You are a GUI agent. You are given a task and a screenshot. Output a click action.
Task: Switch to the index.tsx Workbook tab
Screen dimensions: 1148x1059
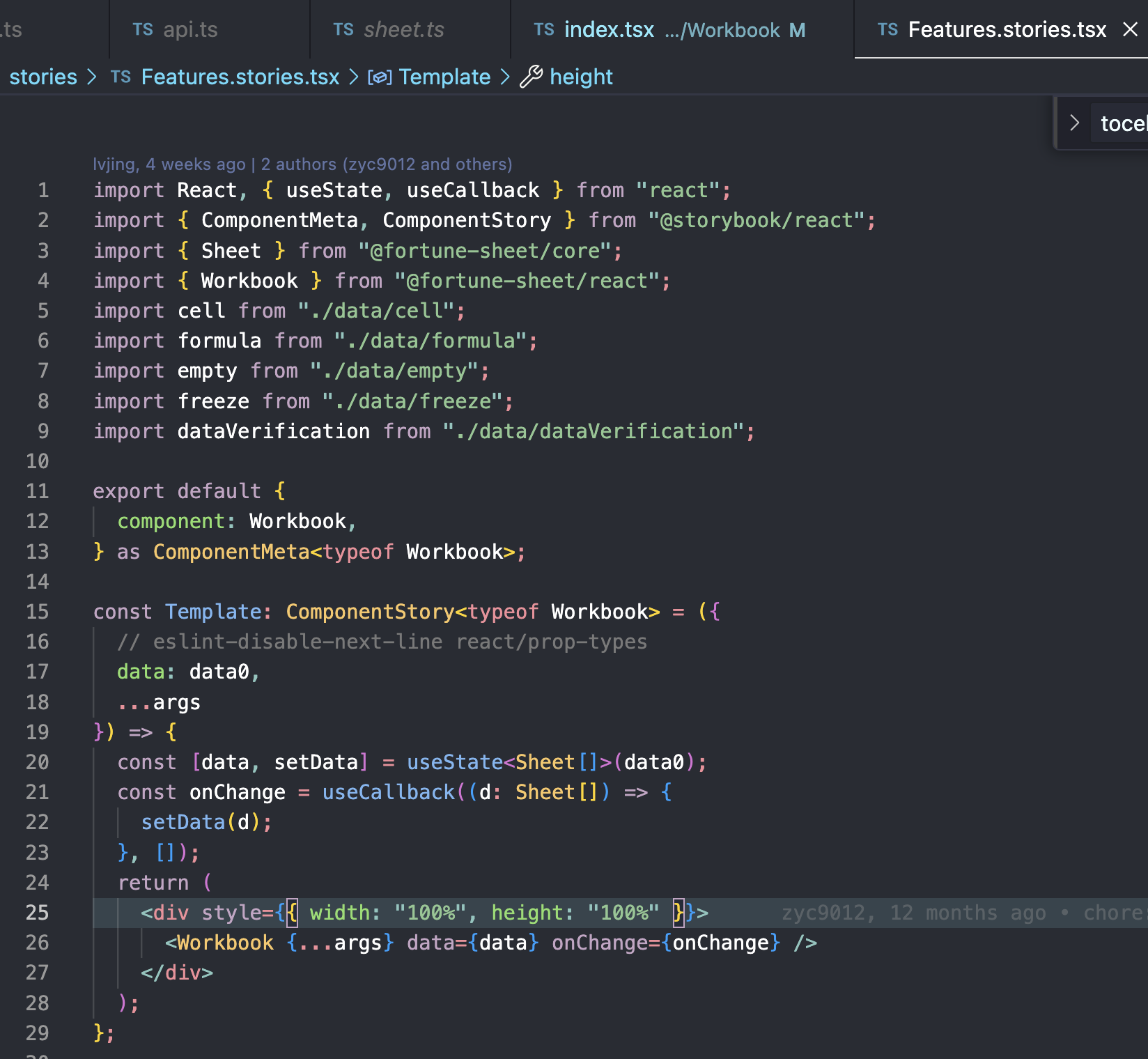(610, 29)
